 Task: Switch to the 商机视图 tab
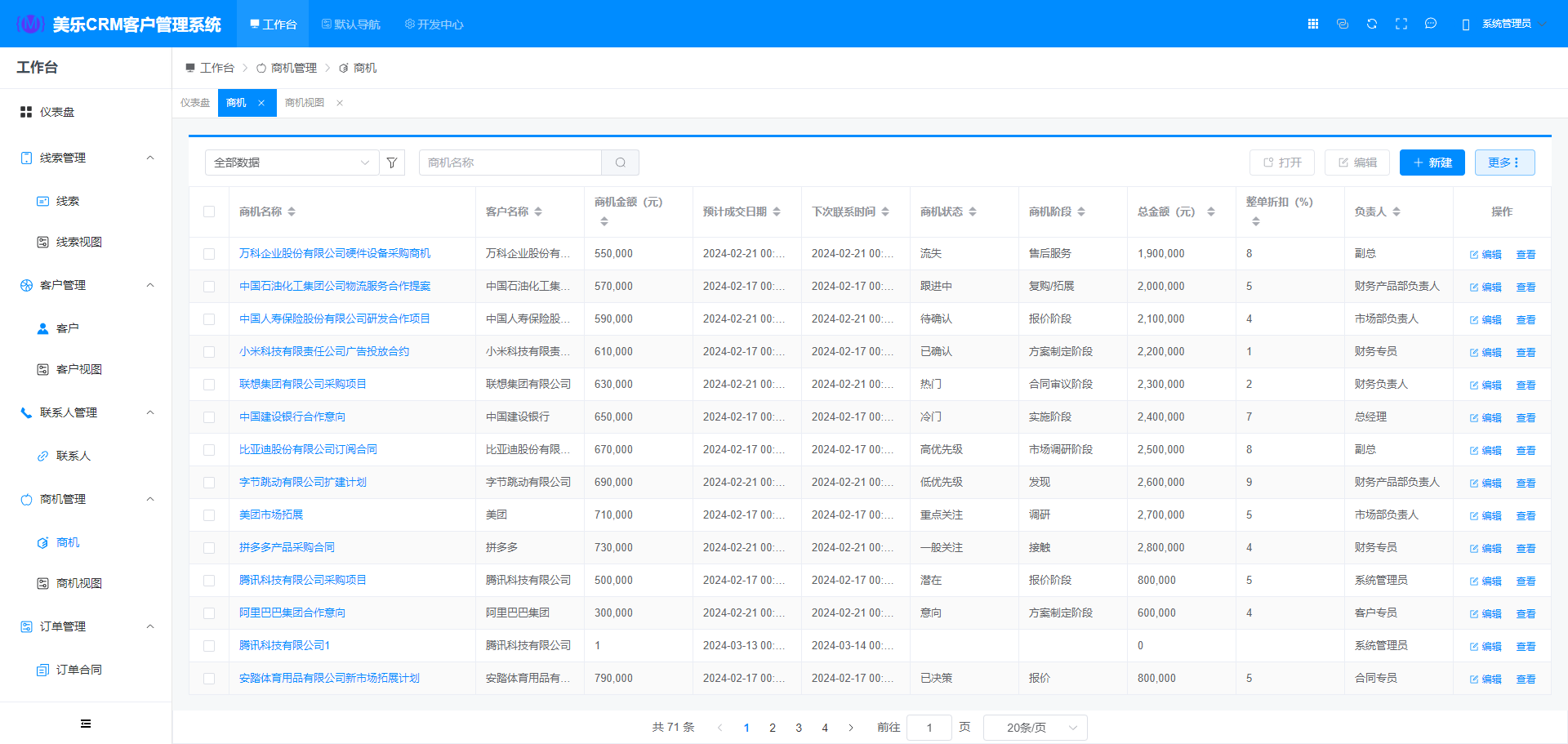pos(305,103)
